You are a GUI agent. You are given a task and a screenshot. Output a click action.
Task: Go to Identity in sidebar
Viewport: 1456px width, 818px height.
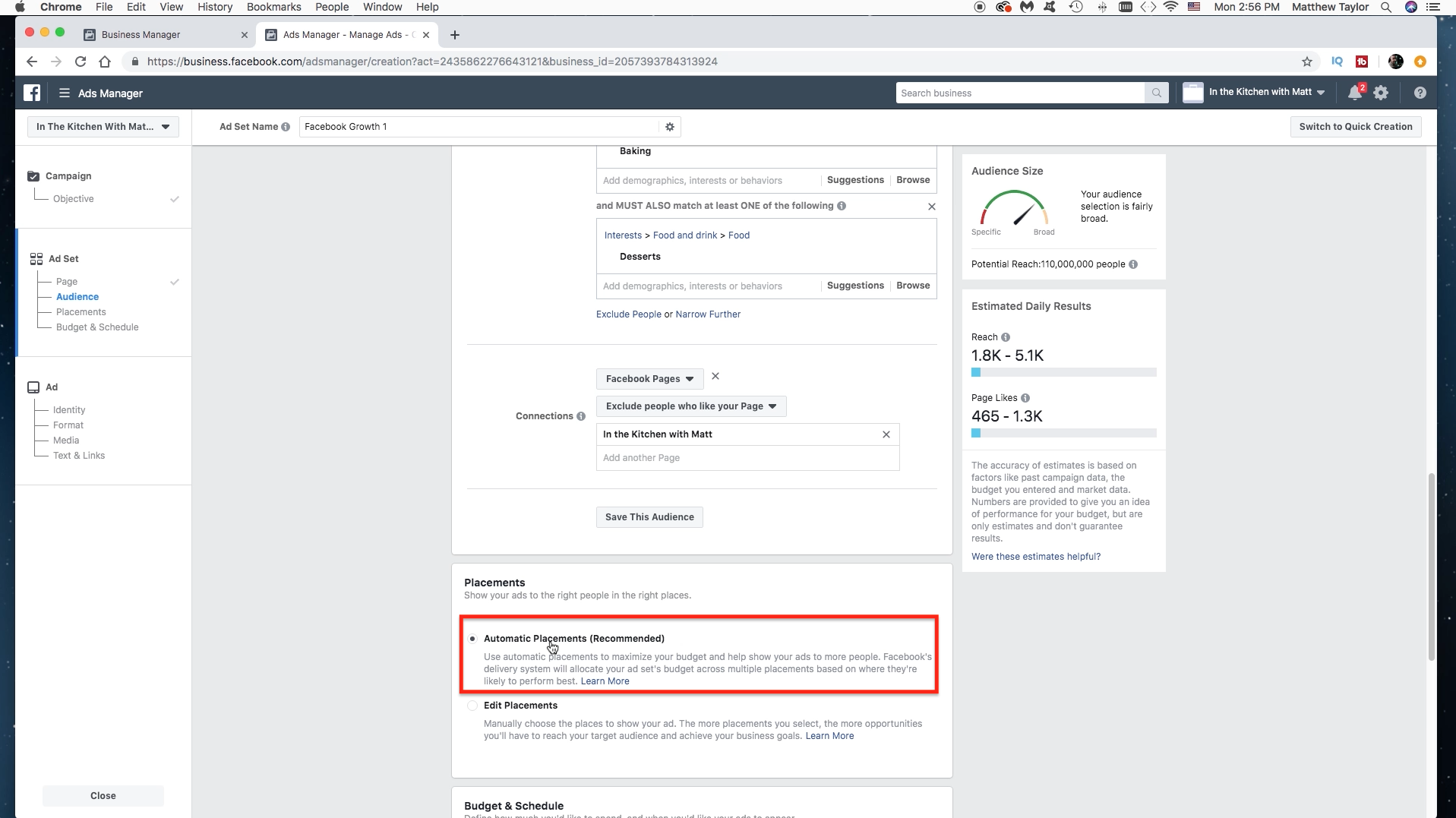(x=69, y=410)
